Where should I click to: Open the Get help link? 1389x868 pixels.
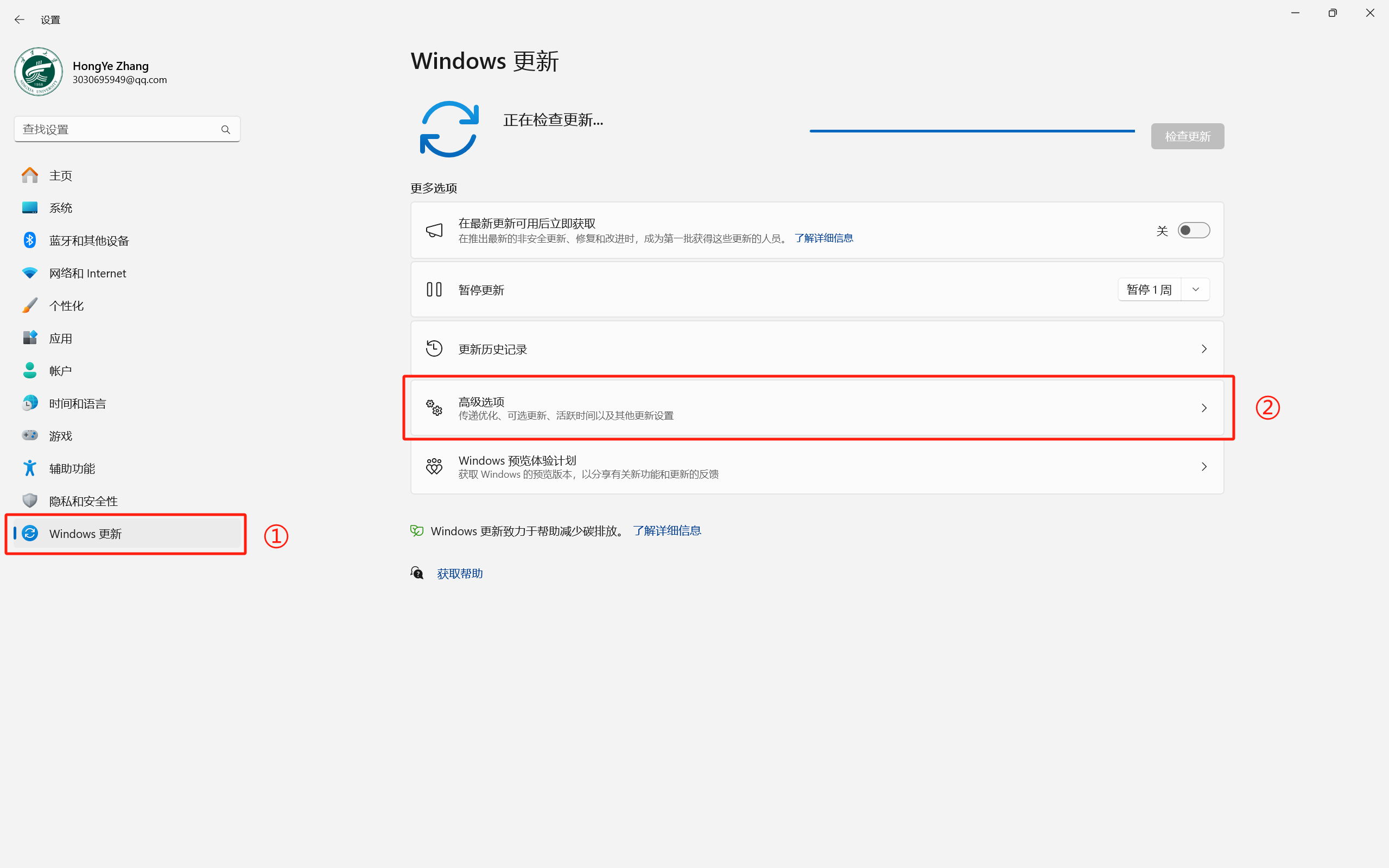click(x=460, y=573)
